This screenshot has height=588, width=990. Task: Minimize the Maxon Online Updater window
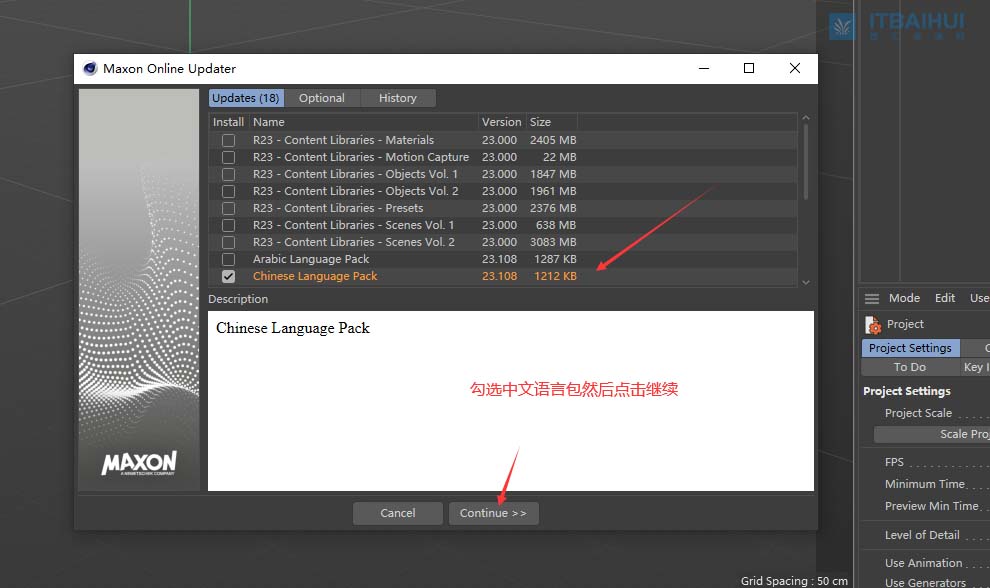pos(704,68)
